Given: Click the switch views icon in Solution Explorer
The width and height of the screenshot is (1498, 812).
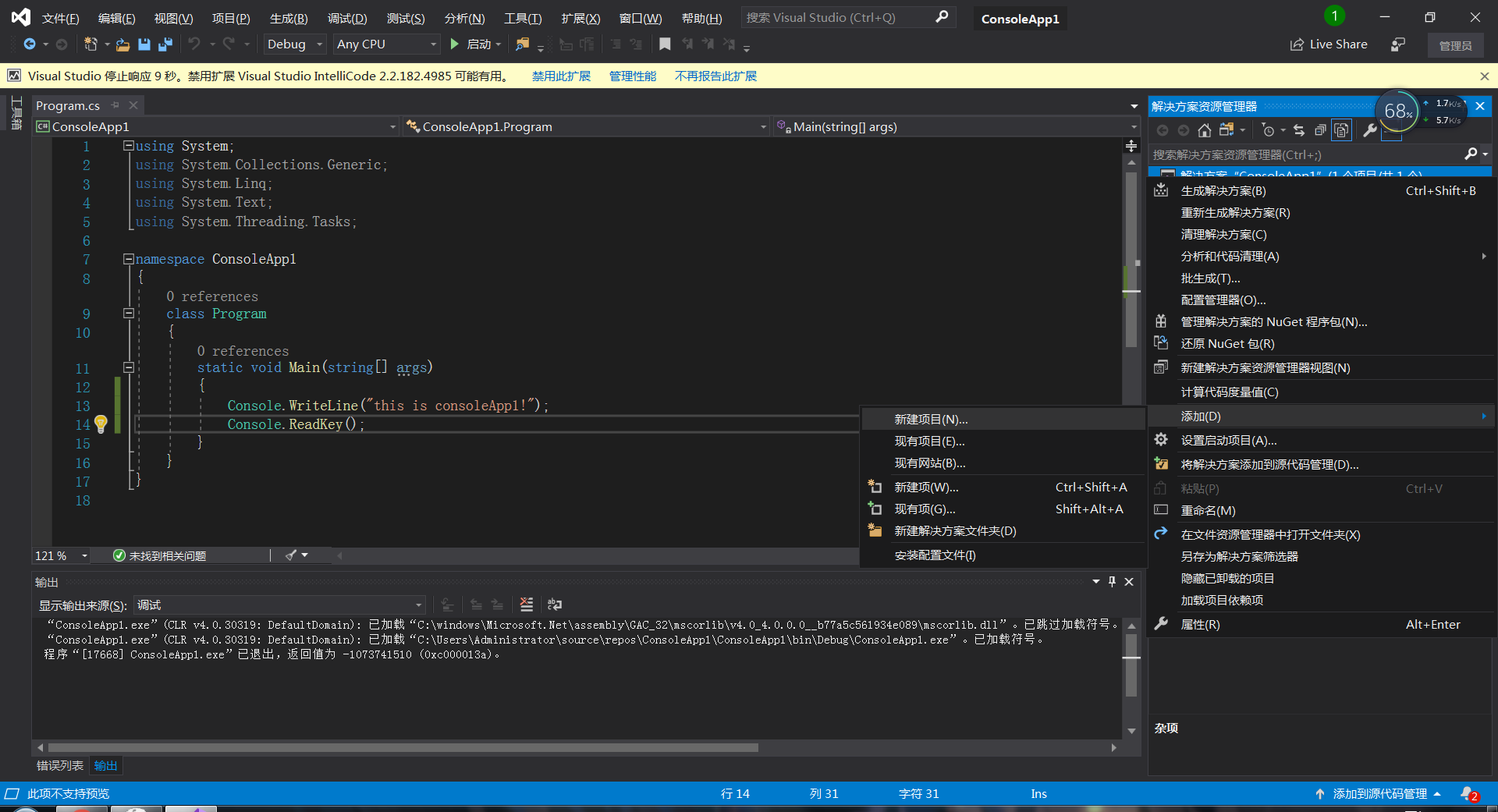Looking at the screenshot, I should 1227,130.
